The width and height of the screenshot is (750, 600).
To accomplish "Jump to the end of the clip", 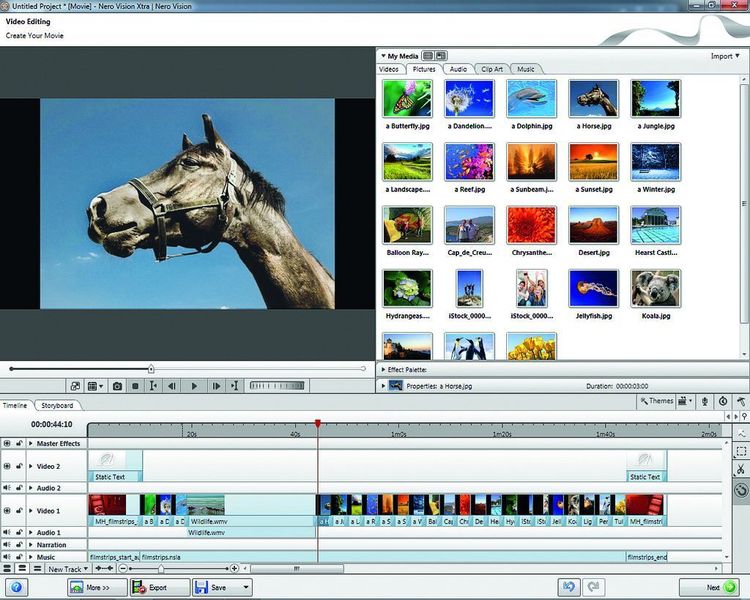I will click(234, 386).
